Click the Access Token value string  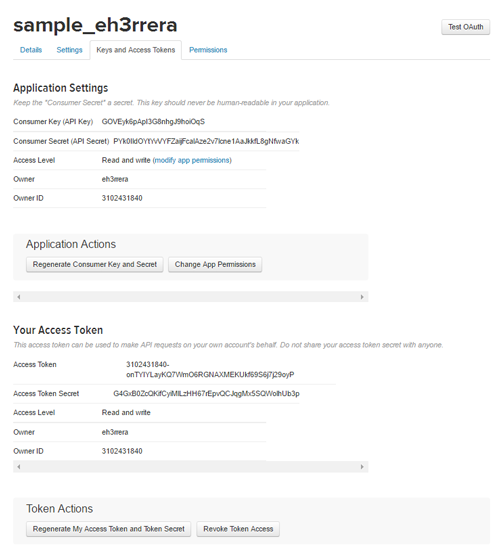pyautogui.click(x=210, y=369)
